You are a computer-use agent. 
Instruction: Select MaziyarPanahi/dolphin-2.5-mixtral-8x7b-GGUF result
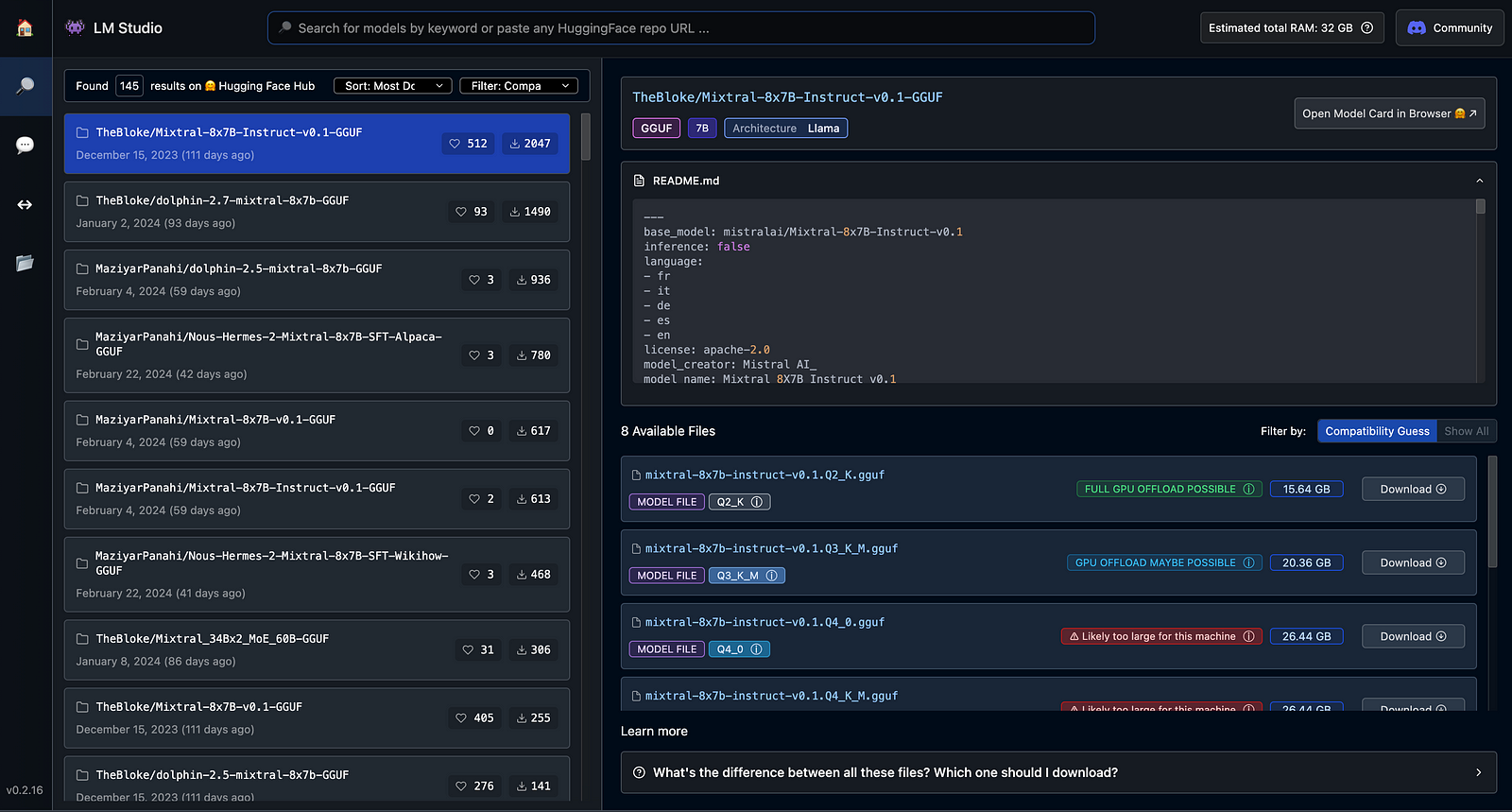317,280
